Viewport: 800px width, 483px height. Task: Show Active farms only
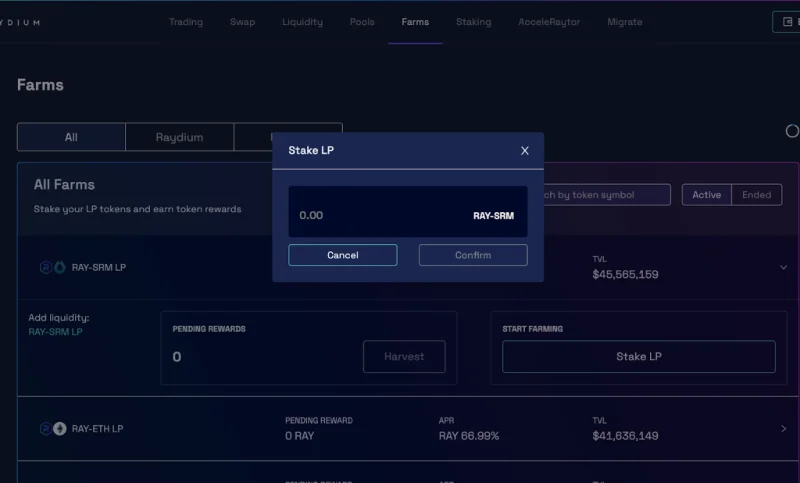pos(706,194)
